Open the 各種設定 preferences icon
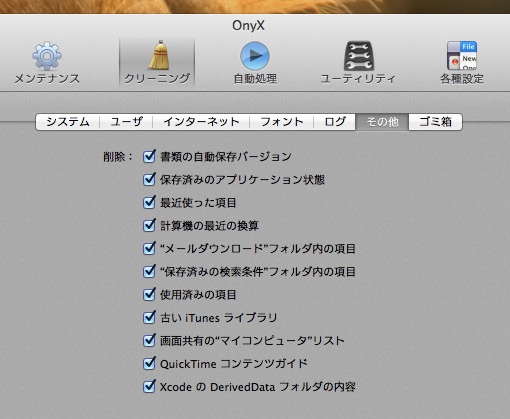Screen dimensions: 510x419 tap(462, 56)
